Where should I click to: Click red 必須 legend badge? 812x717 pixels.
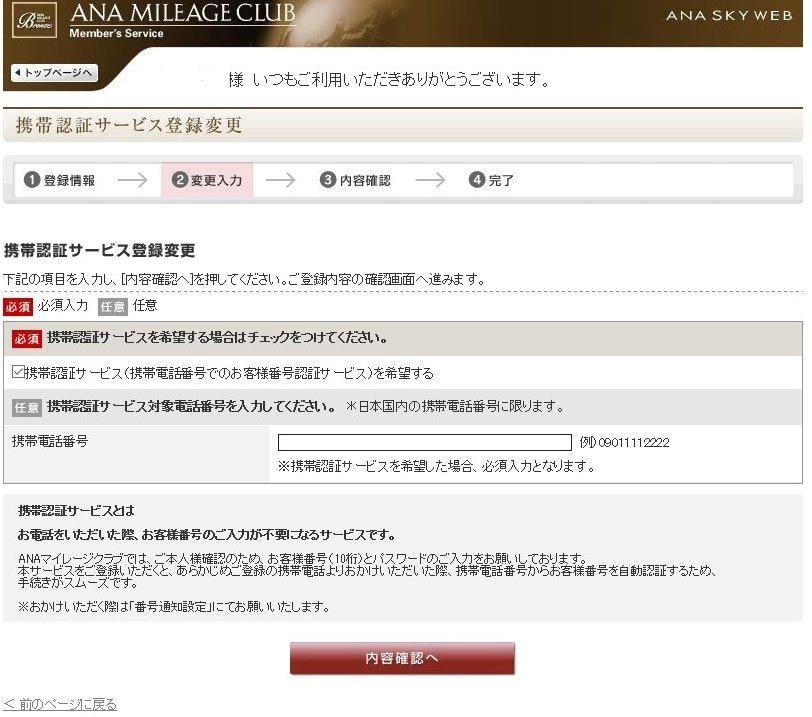(18, 307)
